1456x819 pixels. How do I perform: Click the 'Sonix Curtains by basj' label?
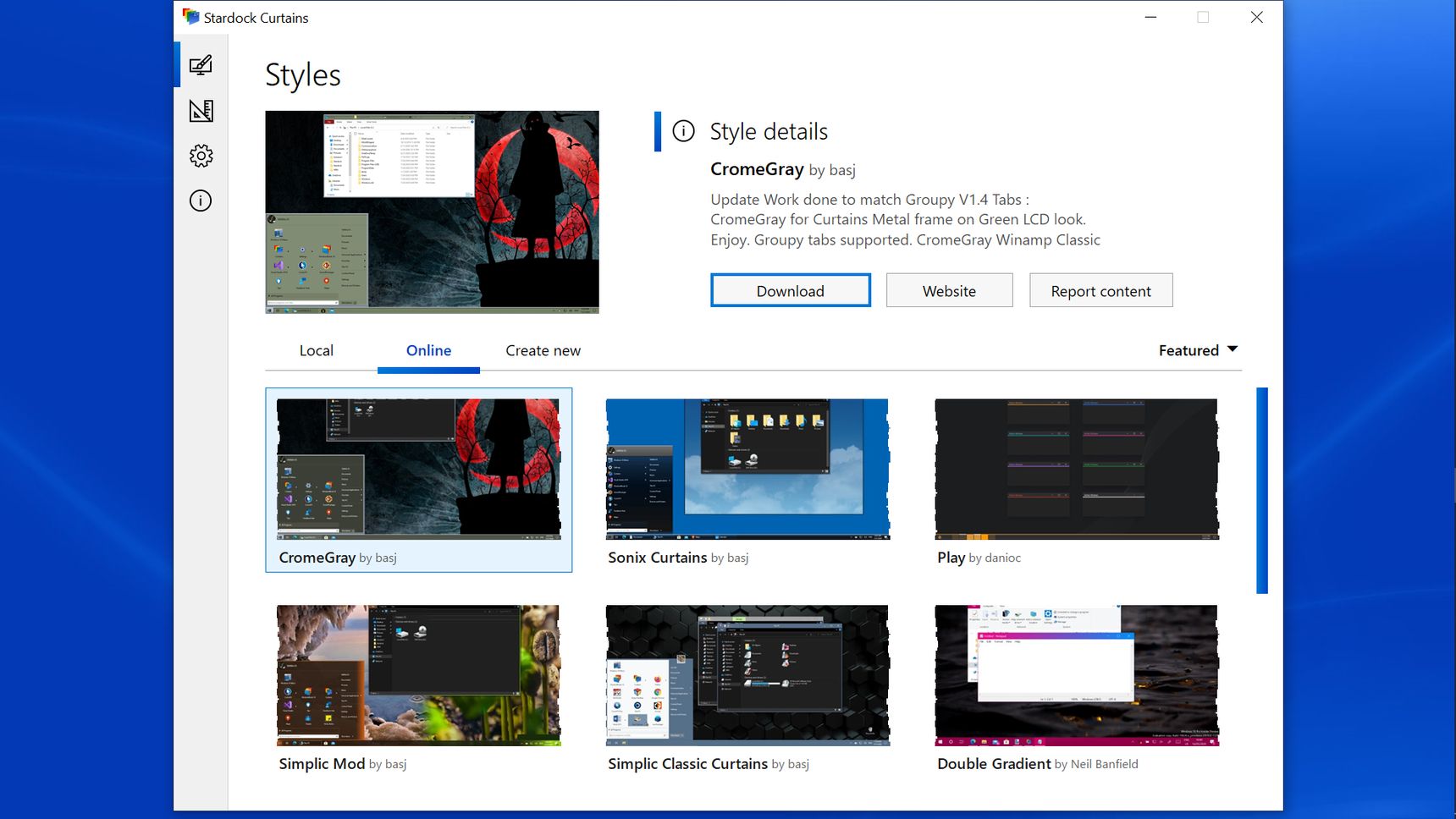[678, 558]
